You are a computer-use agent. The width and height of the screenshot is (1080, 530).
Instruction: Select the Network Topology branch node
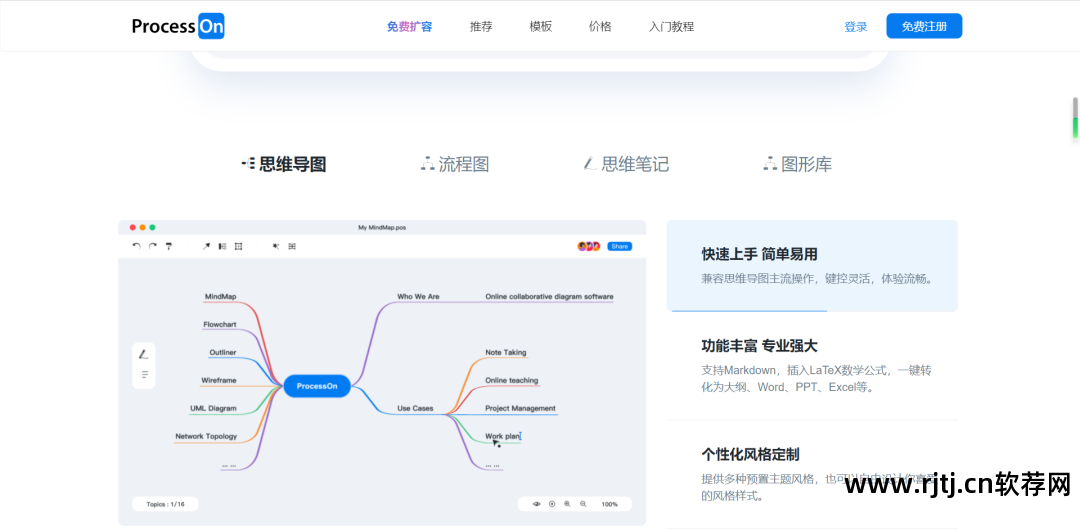point(206,436)
